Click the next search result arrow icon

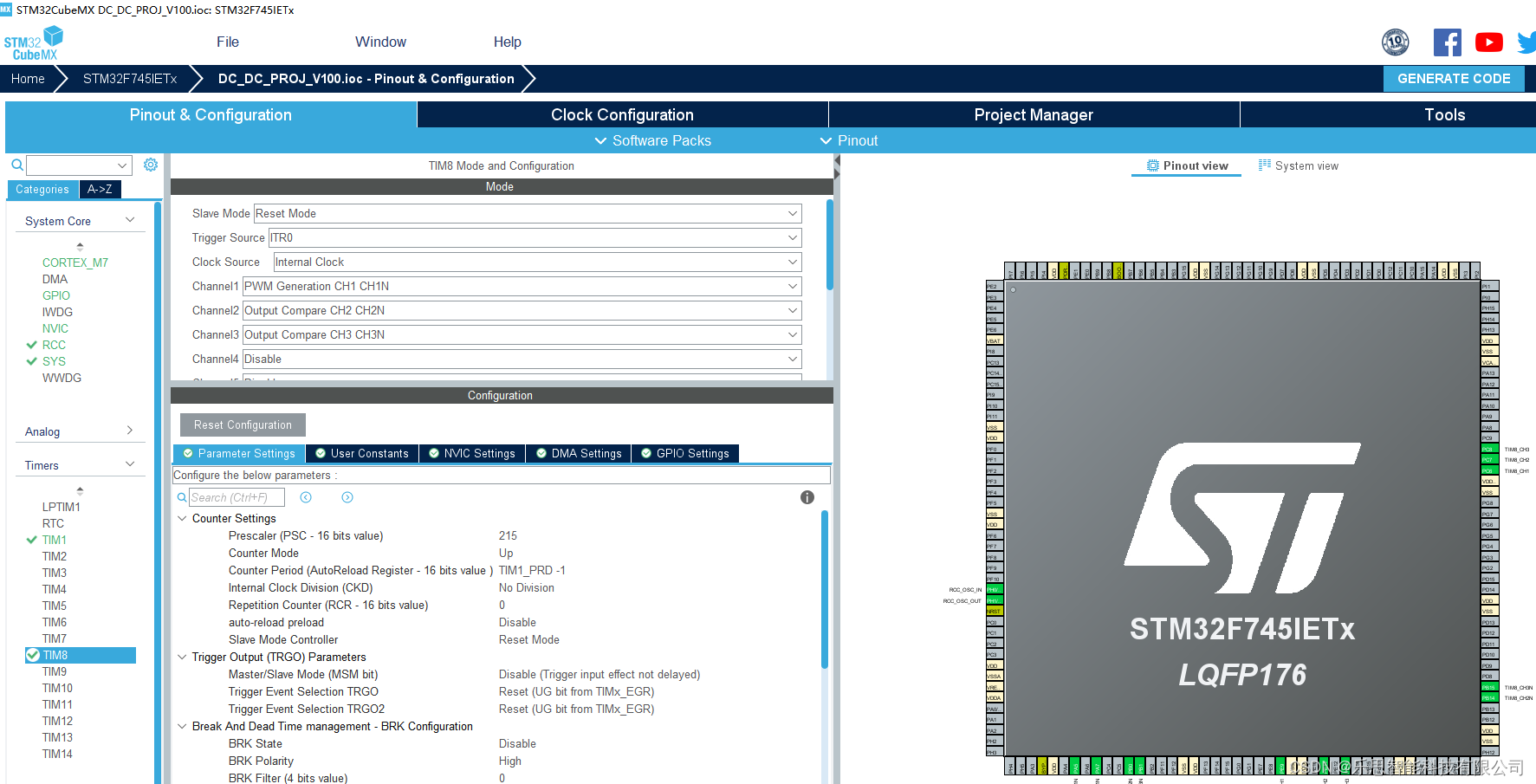click(347, 497)
